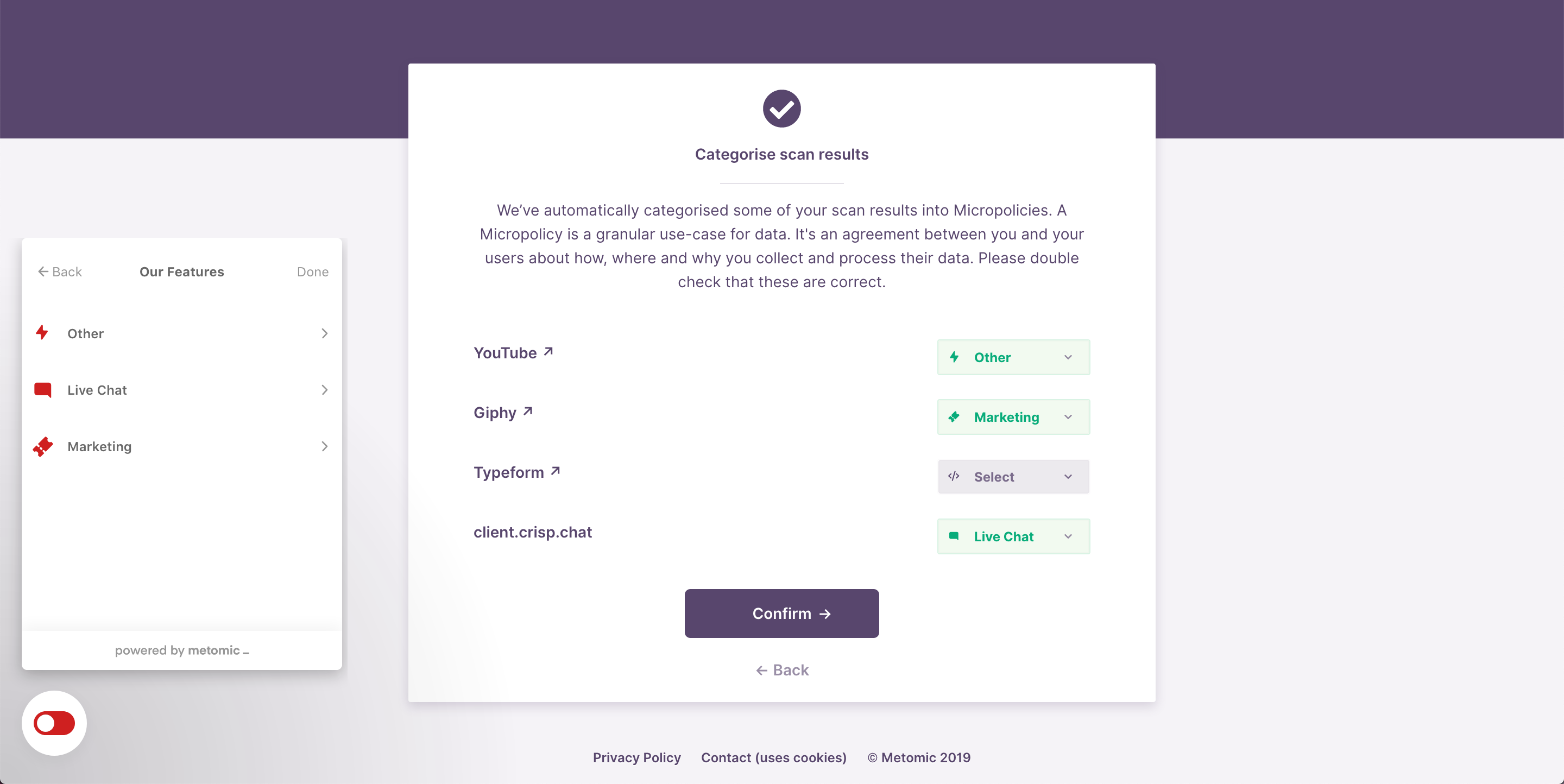The image size is (1564, 784).
Task: Click the Back navigation link in sidebar
Action: point(59,271)
